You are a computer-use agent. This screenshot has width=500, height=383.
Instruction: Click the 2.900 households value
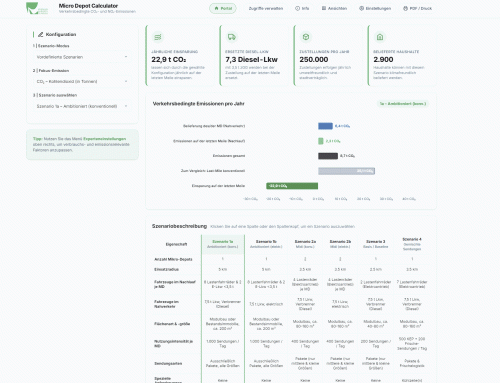click(x=383, y=60)
